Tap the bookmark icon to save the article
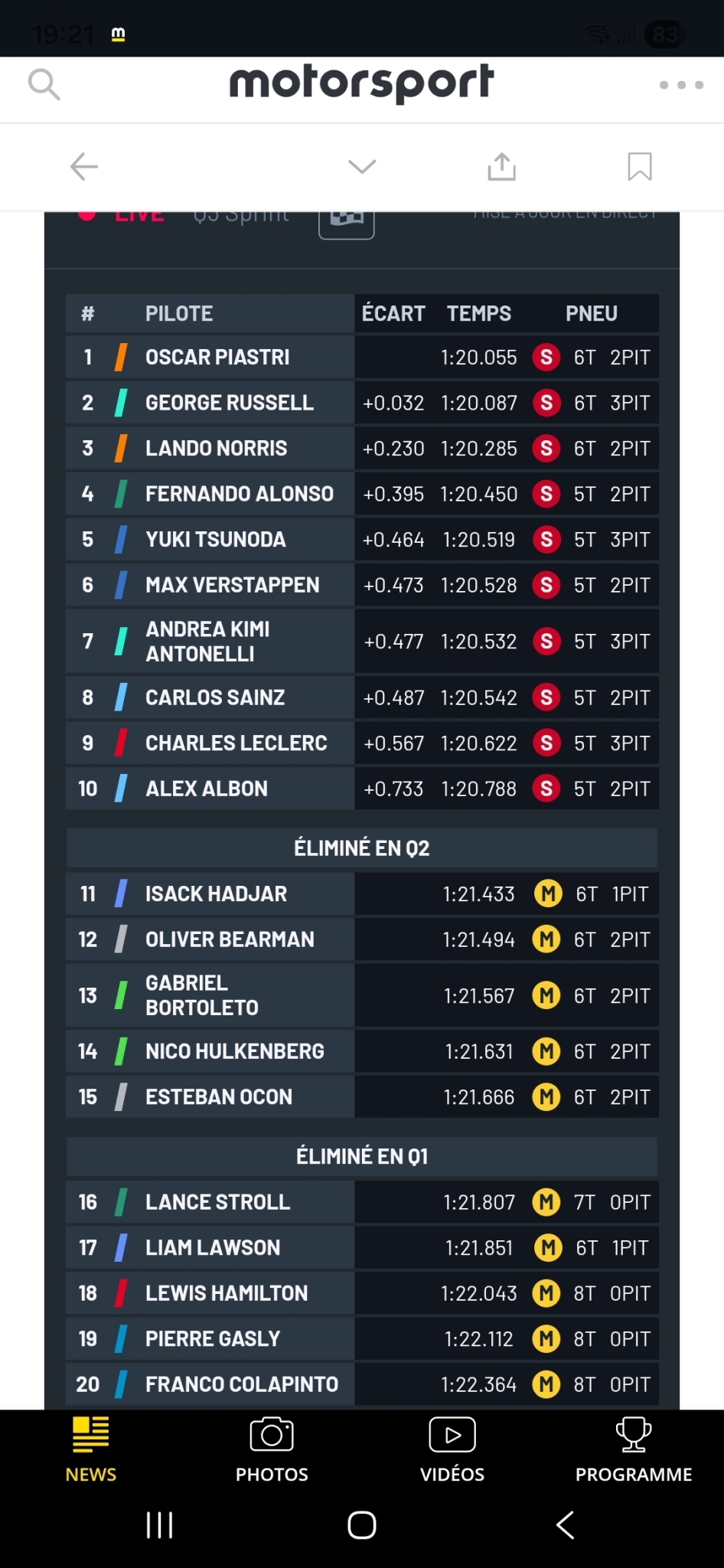Screen dimensions: 724x1568 coord(640,166)
